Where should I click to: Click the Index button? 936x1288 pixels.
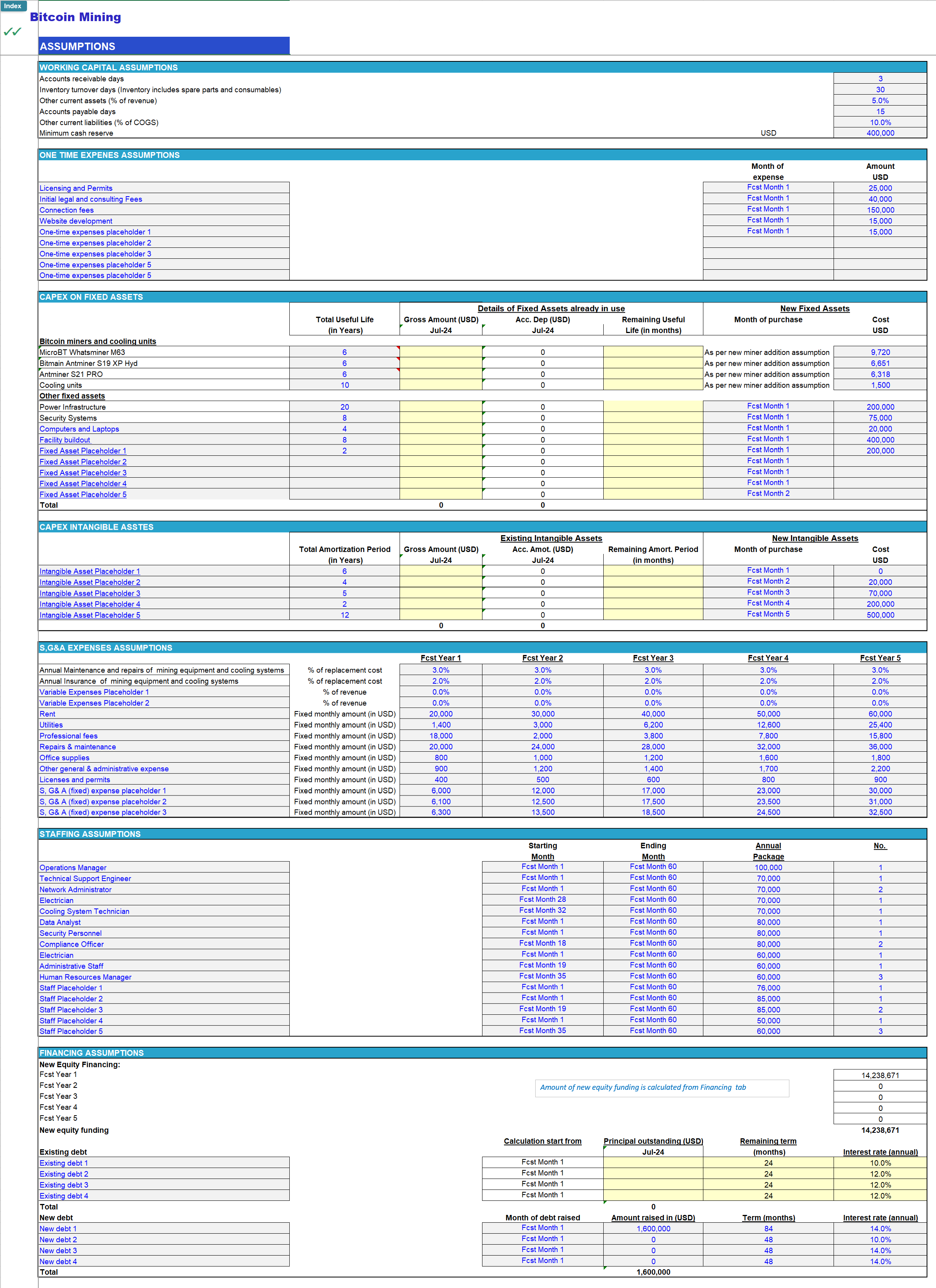13,6
